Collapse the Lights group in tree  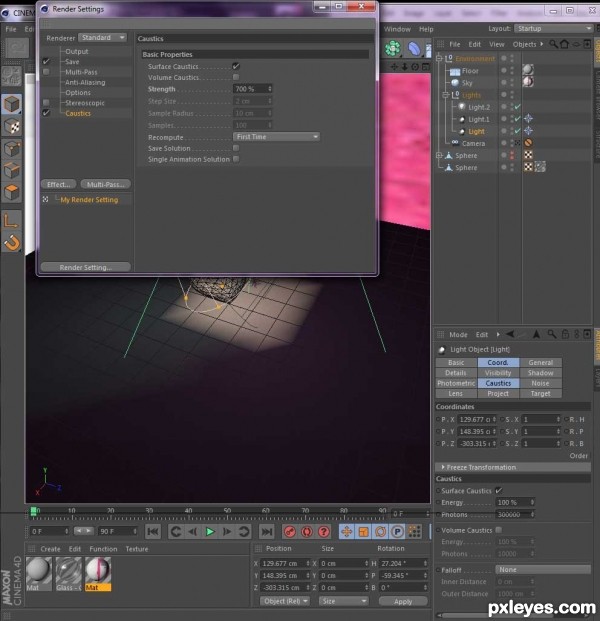click(x=446, y=95)
